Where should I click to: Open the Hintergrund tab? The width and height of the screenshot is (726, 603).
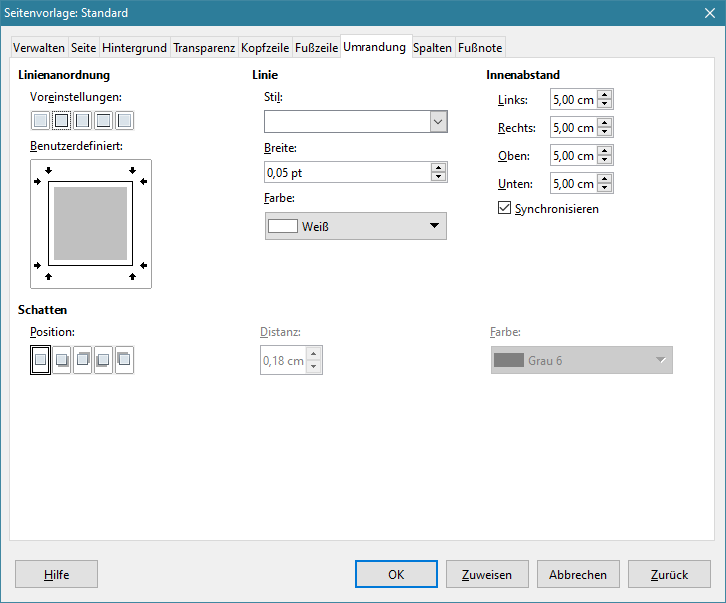[x=134, y=48]
